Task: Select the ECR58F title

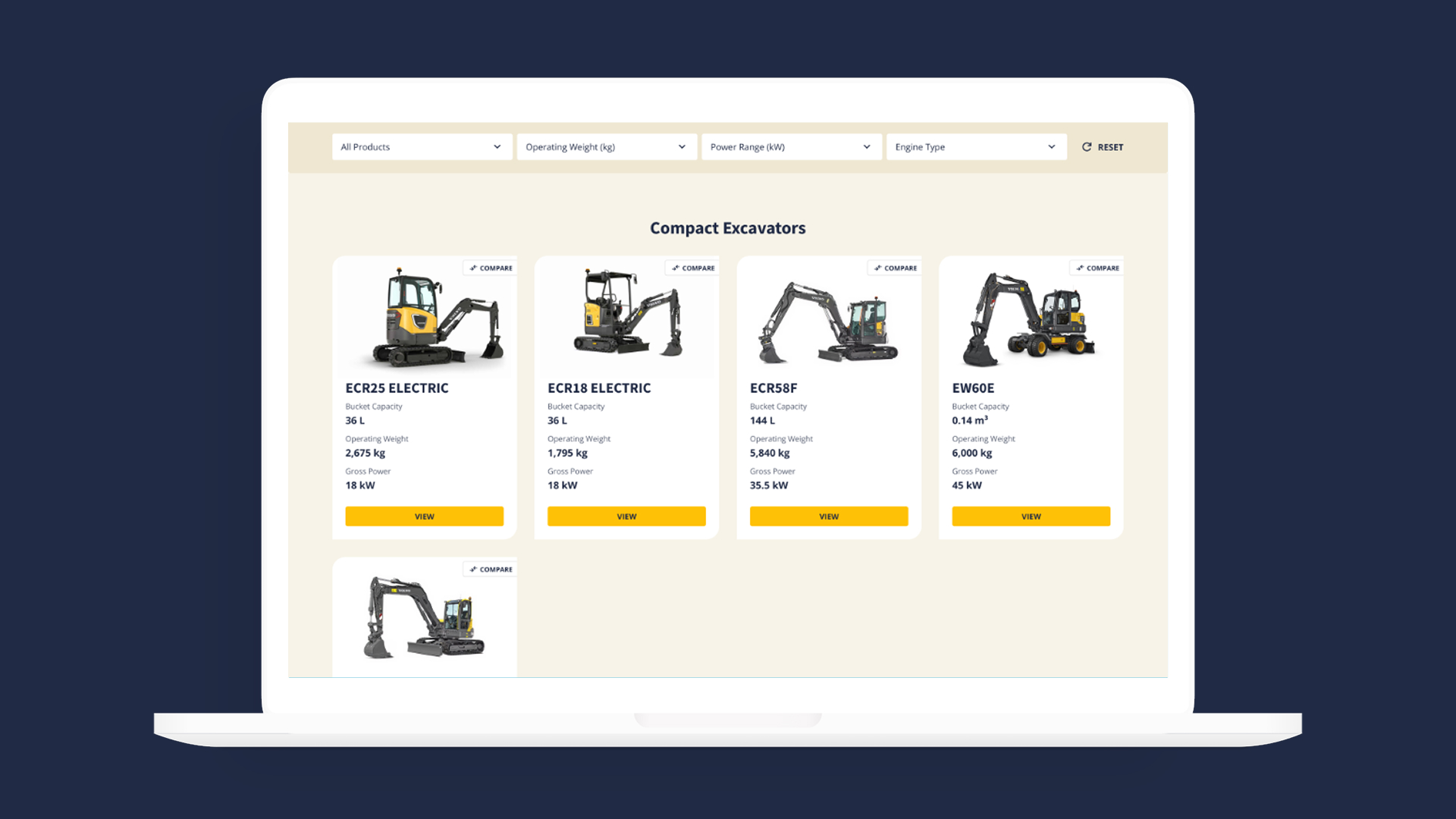Action: click(x=773, y=388)
